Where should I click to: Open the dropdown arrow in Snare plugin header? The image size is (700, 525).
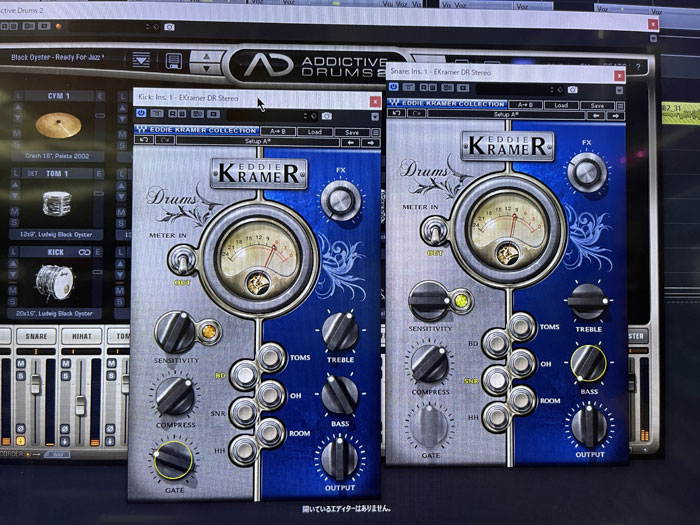tap(619, 91)
